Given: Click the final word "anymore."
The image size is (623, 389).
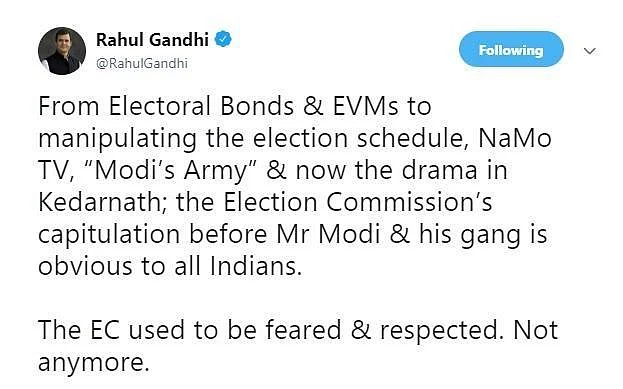Looking at the screenshot, I should [x=94, y=363].
